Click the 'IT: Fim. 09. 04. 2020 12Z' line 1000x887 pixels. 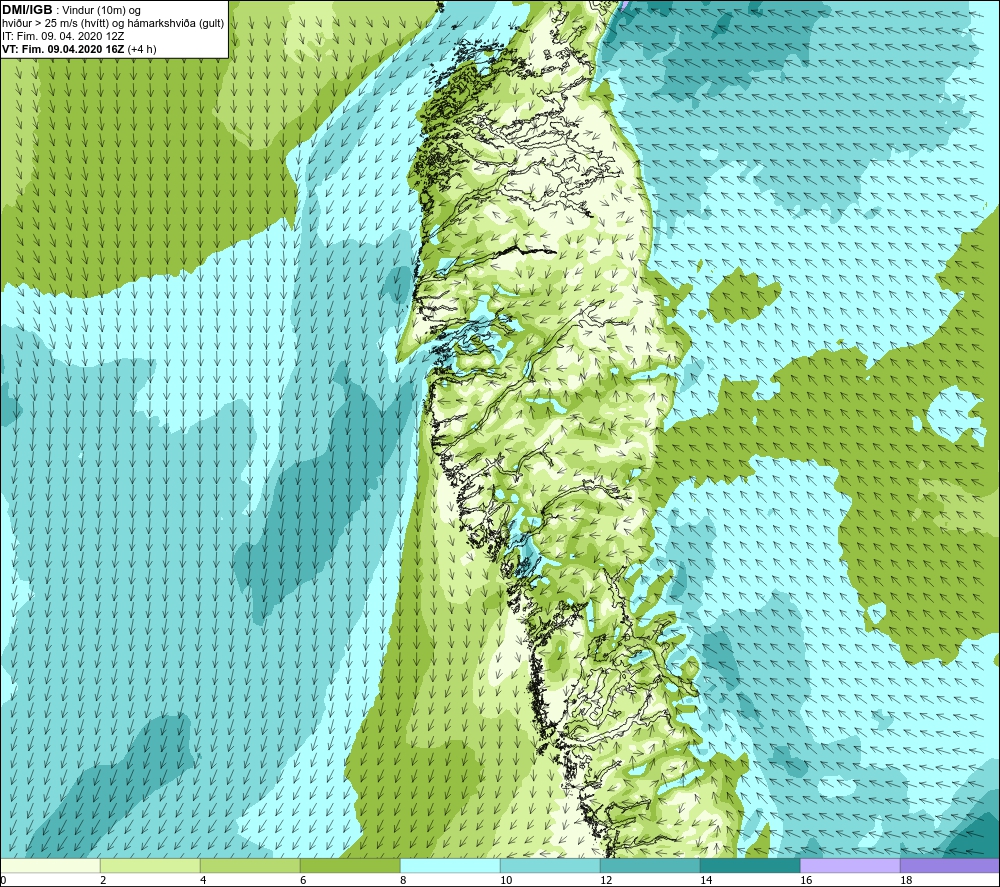[63, 36]
